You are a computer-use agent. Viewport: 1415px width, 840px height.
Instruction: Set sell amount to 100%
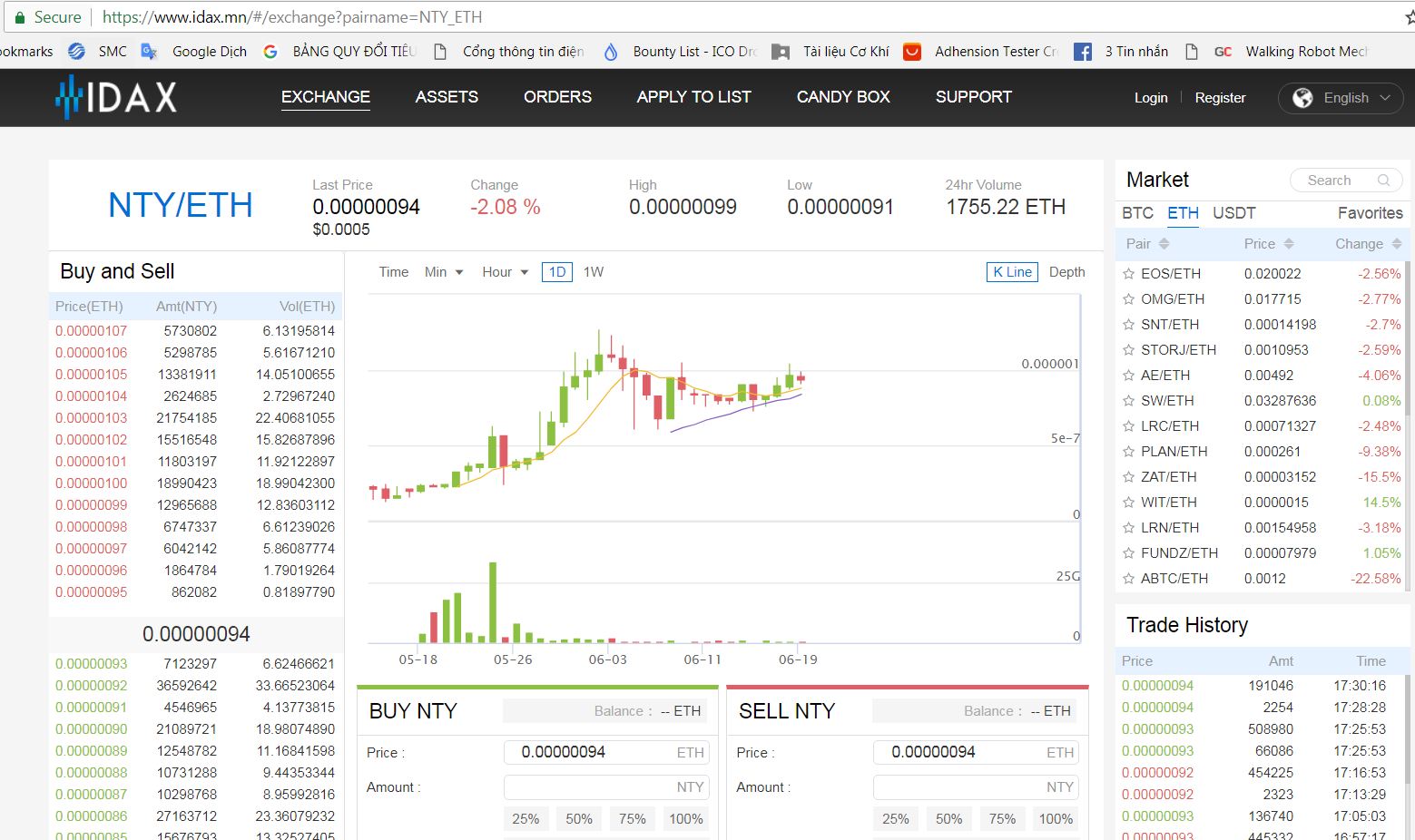[x=1056, y=819]
